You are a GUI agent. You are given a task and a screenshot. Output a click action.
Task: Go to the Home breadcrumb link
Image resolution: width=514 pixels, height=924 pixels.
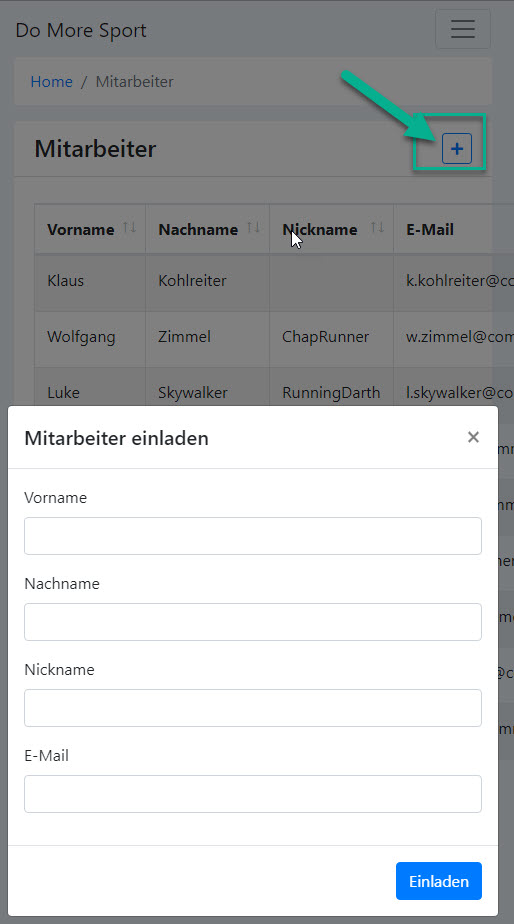click(51, 81)
